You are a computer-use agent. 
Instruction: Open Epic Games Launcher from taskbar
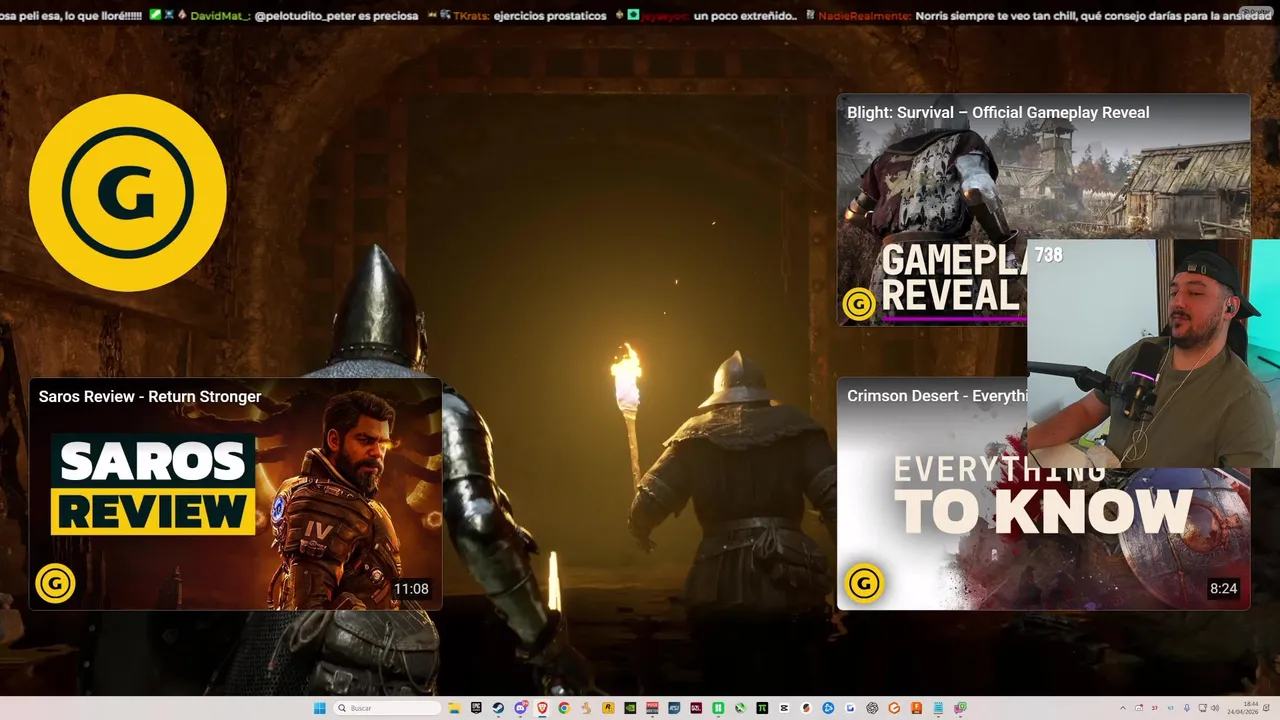[476, 708]
